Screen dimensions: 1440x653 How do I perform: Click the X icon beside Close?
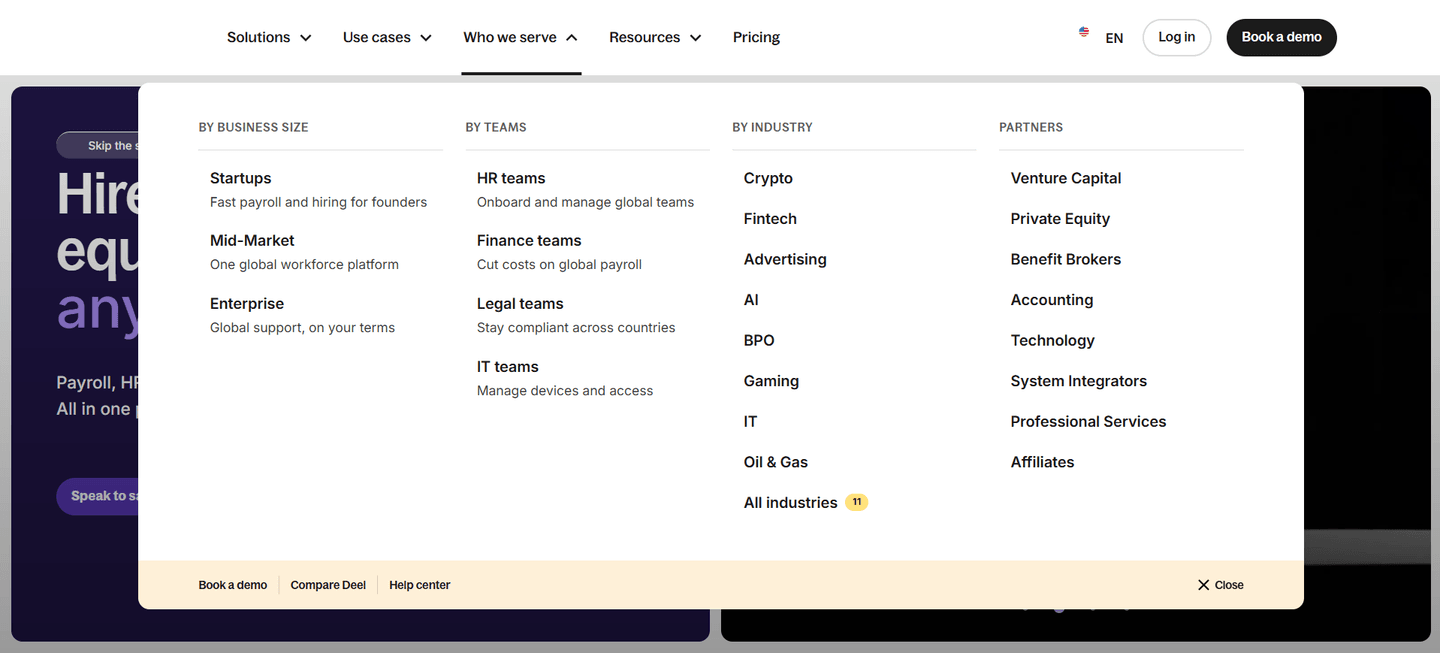[x=1203, y=585]
